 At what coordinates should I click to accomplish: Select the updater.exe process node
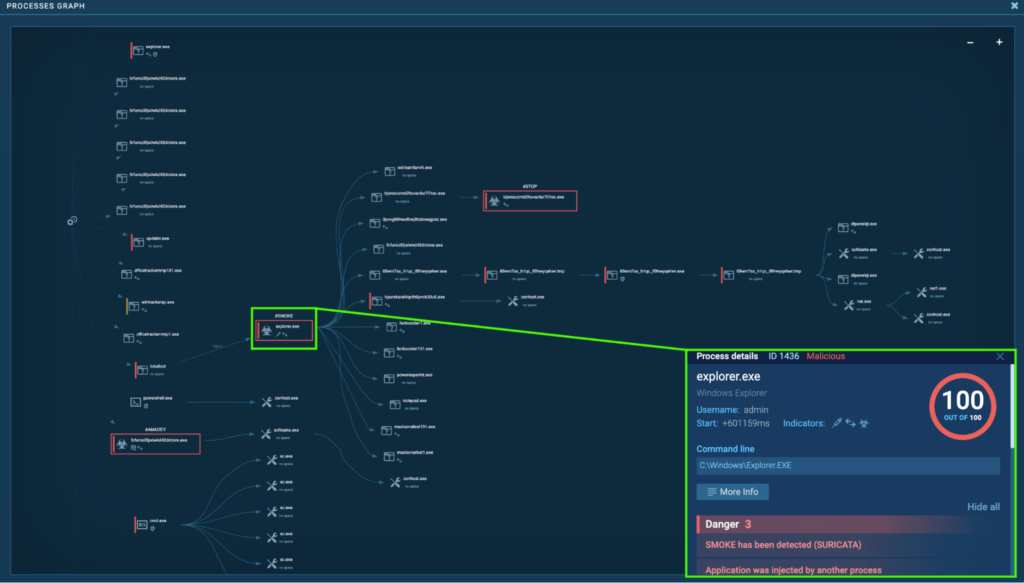coord(138,242)
